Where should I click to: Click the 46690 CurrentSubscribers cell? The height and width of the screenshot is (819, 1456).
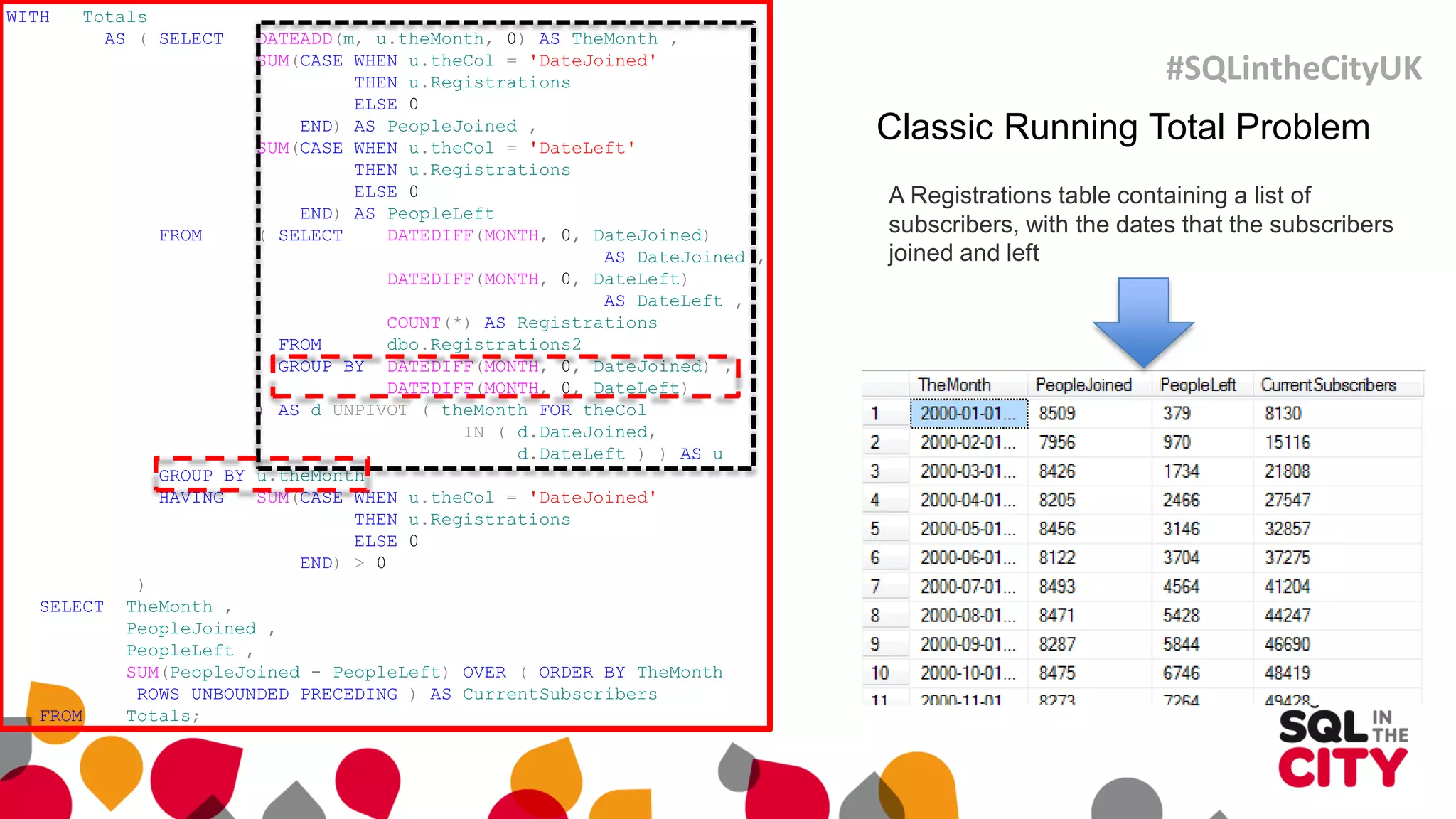[x=1337, y=644]
